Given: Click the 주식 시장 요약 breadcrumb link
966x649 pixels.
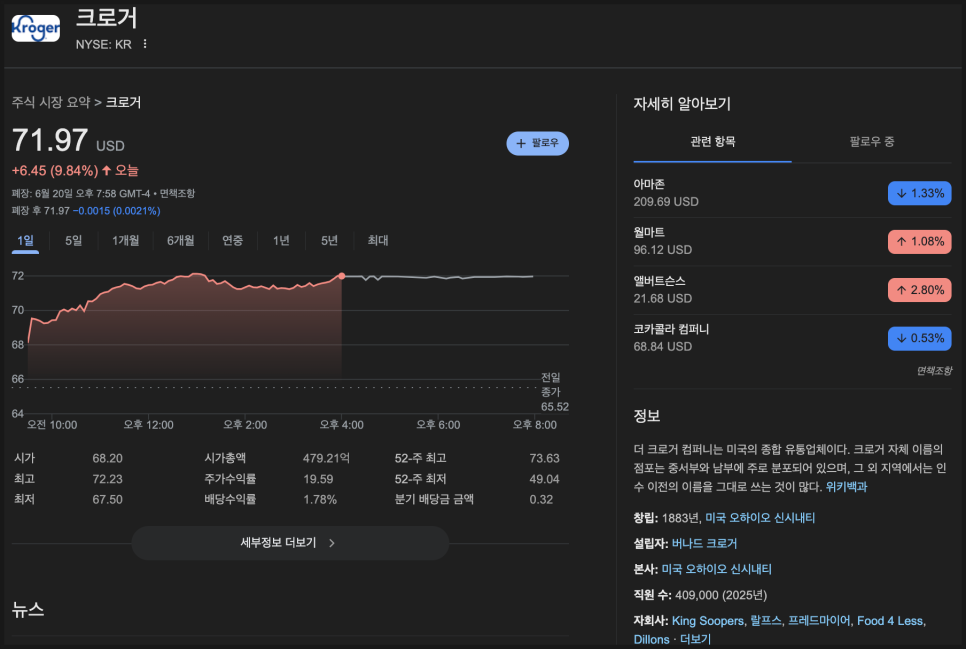Looking at the screenshot, I should (x=51, y=102).
